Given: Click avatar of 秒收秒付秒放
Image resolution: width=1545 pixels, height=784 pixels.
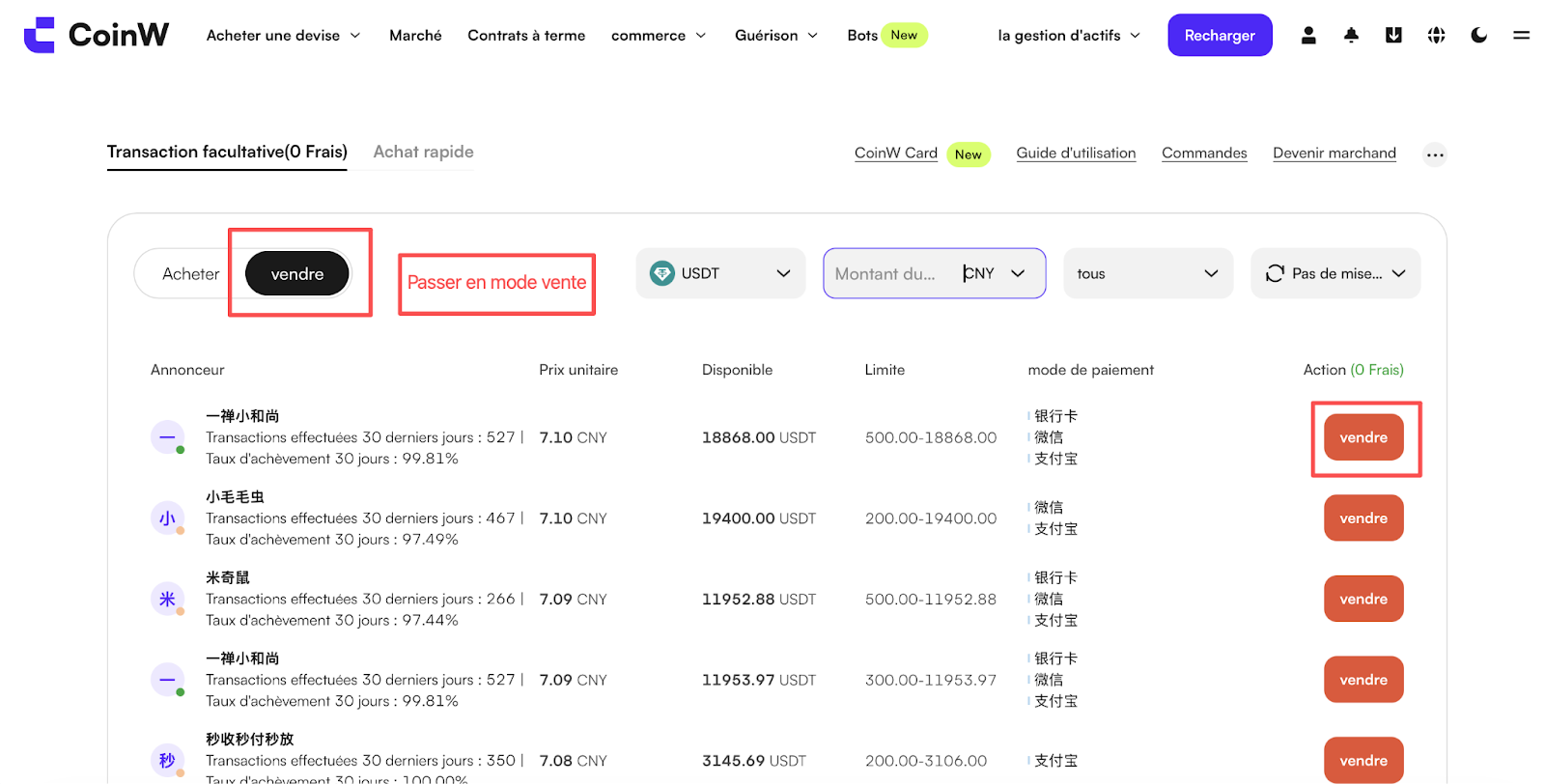Looking at the screenshot, I should 167,761.
